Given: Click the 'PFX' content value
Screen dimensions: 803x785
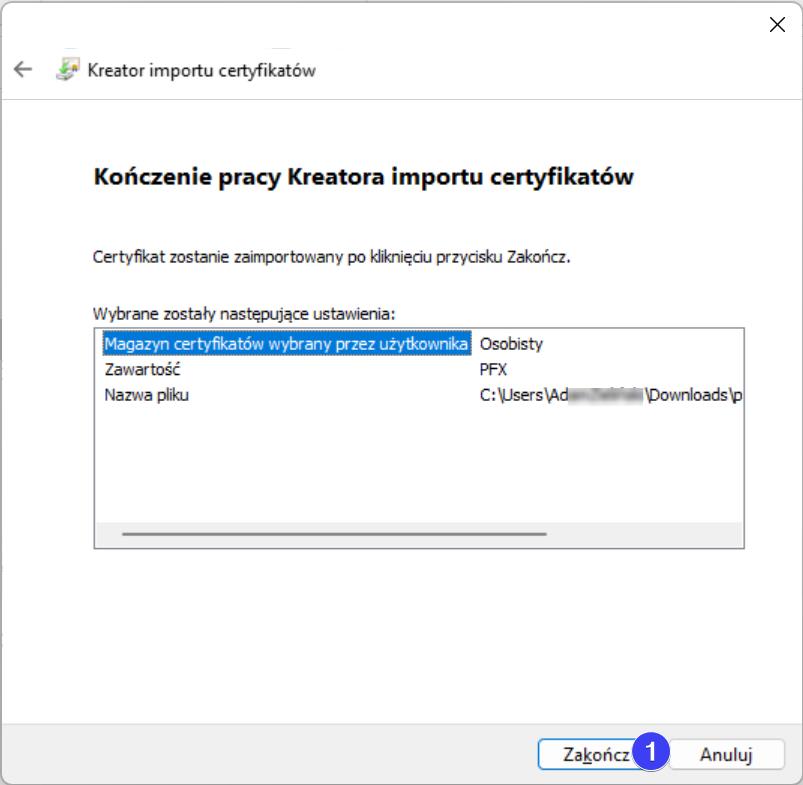Looking at the screenshot, I should click(494, 369).
